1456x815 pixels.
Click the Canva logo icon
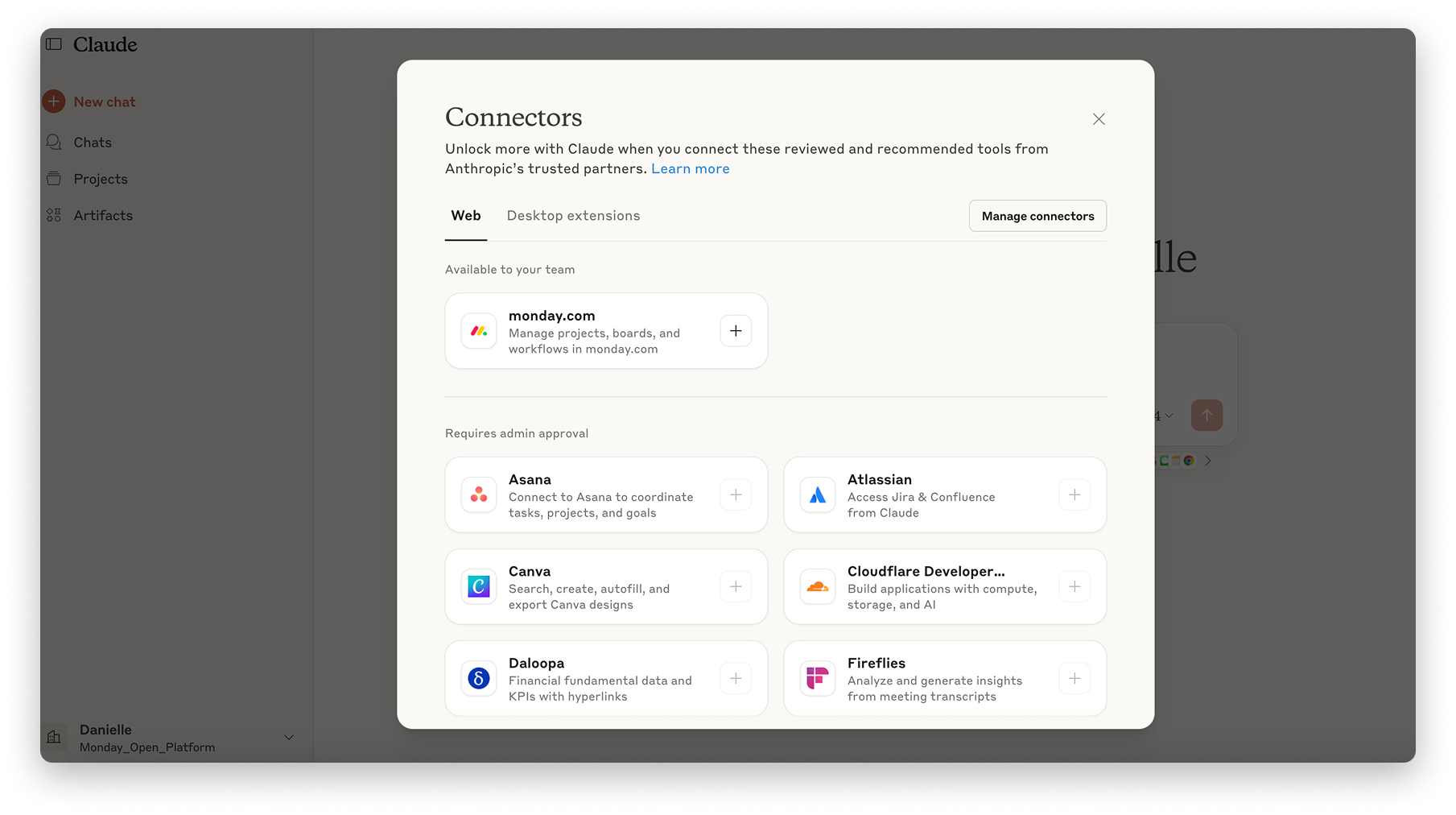(x=479, y=586)
